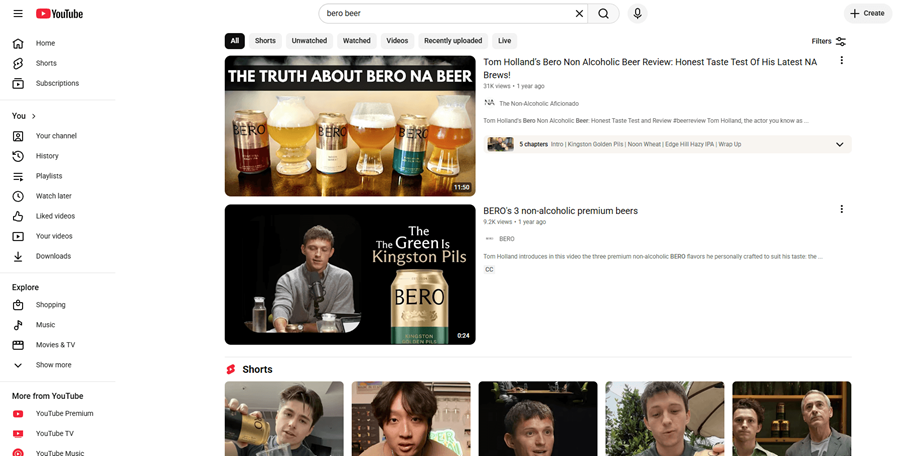Click the chapters preview thumbnail
Image resolution: width=900 pixels, height=456 pixels.
pos(500,144)
